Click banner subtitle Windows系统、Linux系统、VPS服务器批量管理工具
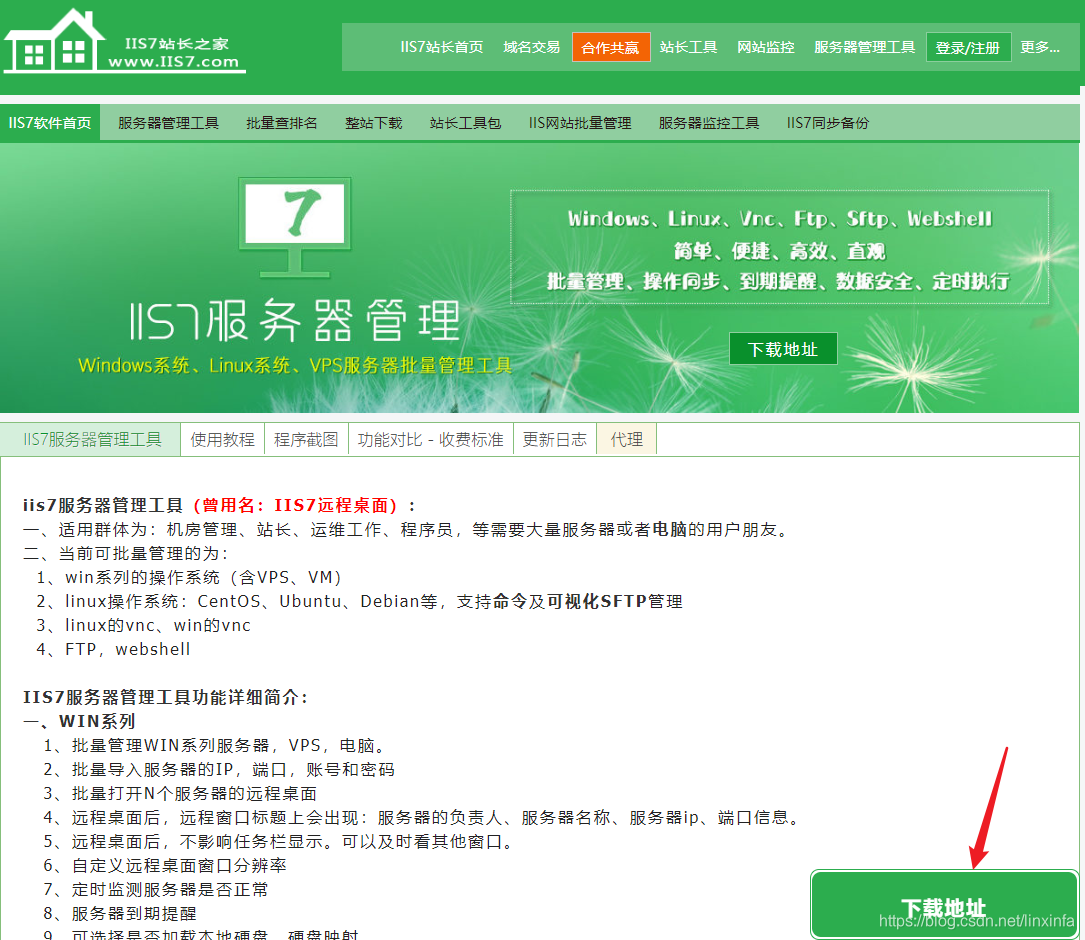 point(295,365)
